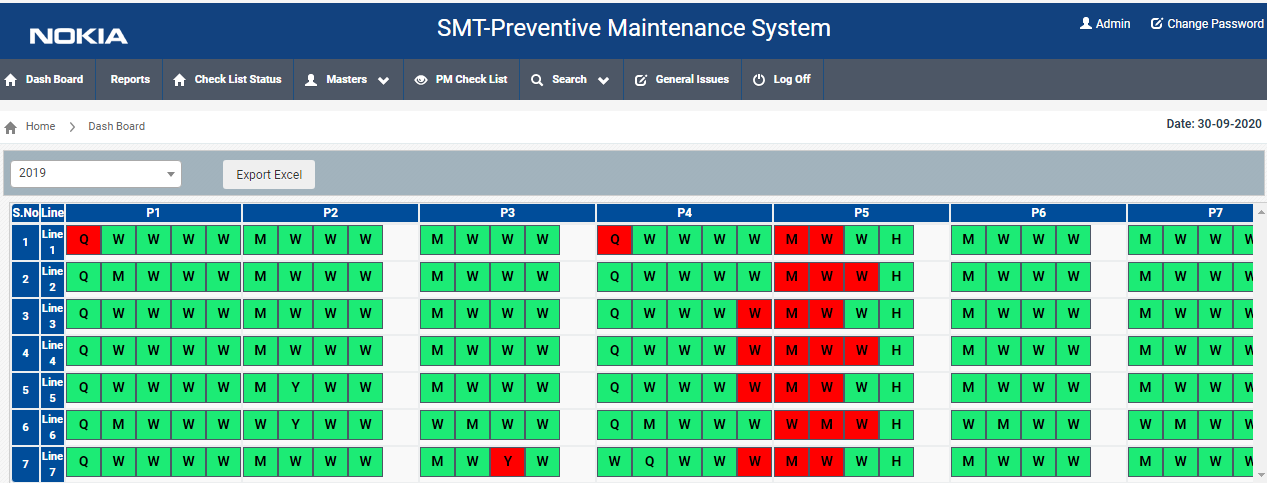
Task: Click the Log Off power icon
Action: (759, 80)
